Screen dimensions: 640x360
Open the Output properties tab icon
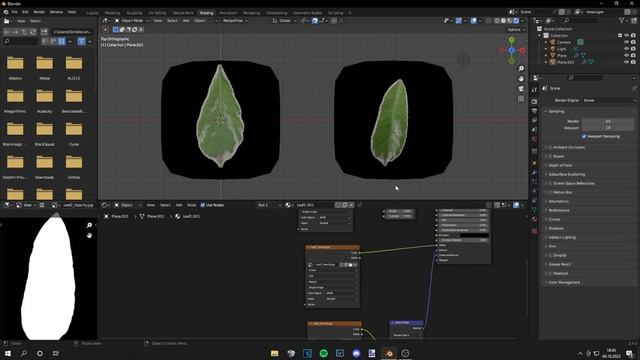point(535,111)
